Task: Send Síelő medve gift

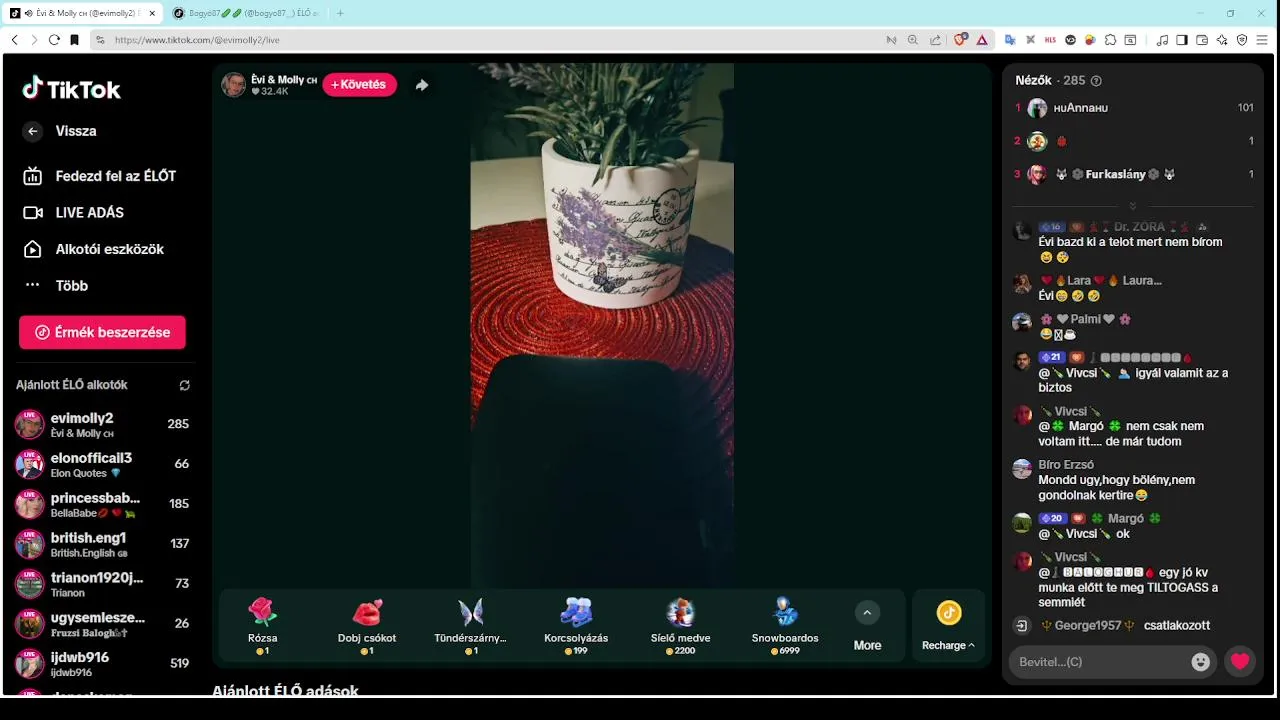Action: click(x=680, y=626)
